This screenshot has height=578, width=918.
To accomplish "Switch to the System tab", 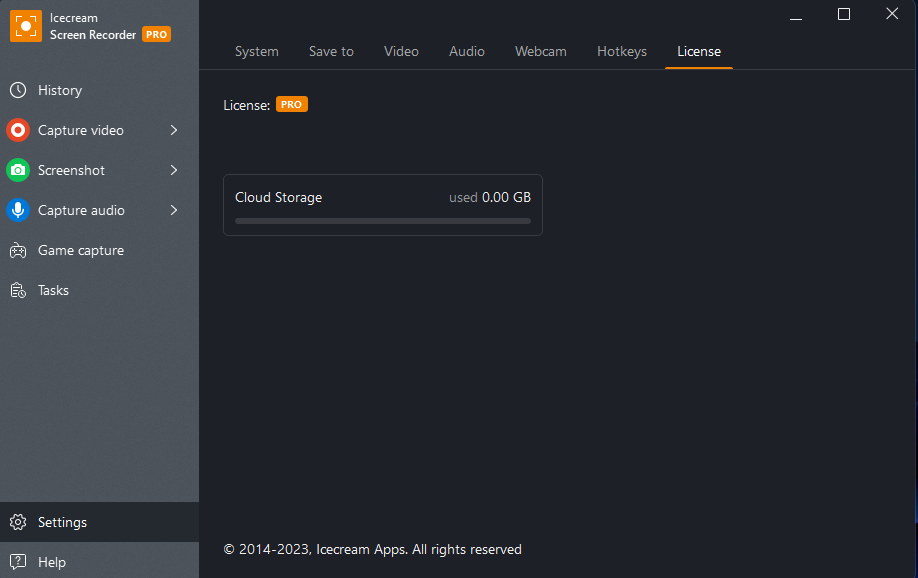I will tap(256, 52).
